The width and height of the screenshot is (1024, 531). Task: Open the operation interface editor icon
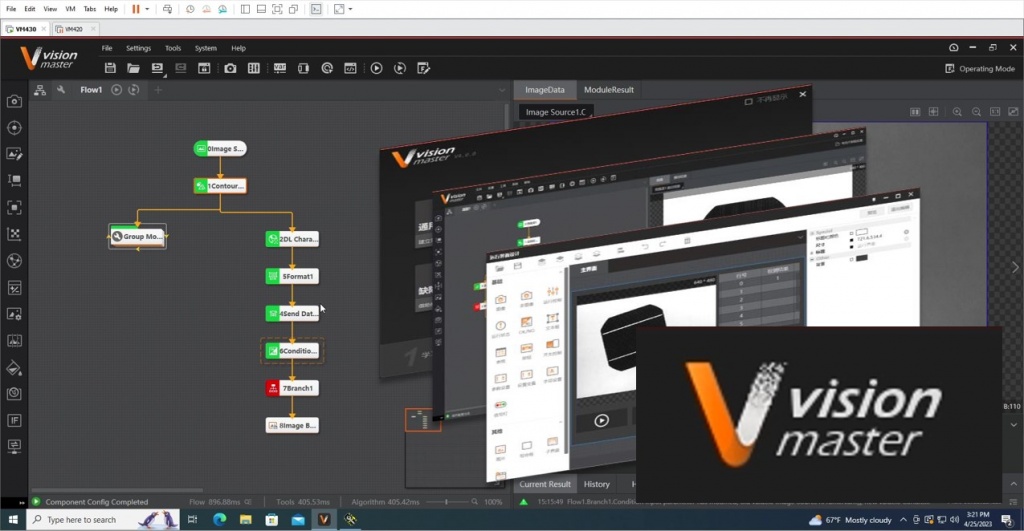pos(423,68)
